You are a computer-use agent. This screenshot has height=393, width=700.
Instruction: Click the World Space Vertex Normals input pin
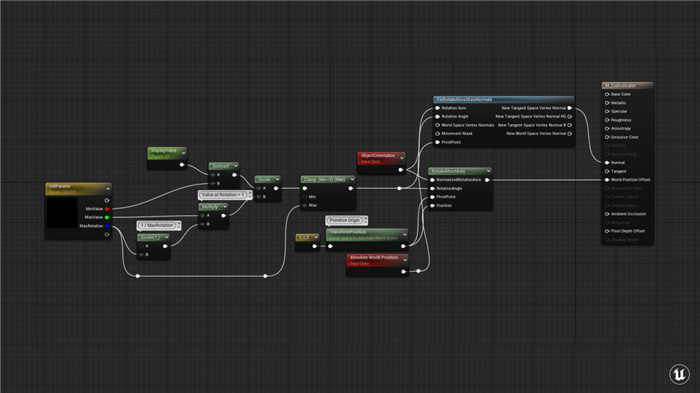pyautogui.click(x=438, y=125)
